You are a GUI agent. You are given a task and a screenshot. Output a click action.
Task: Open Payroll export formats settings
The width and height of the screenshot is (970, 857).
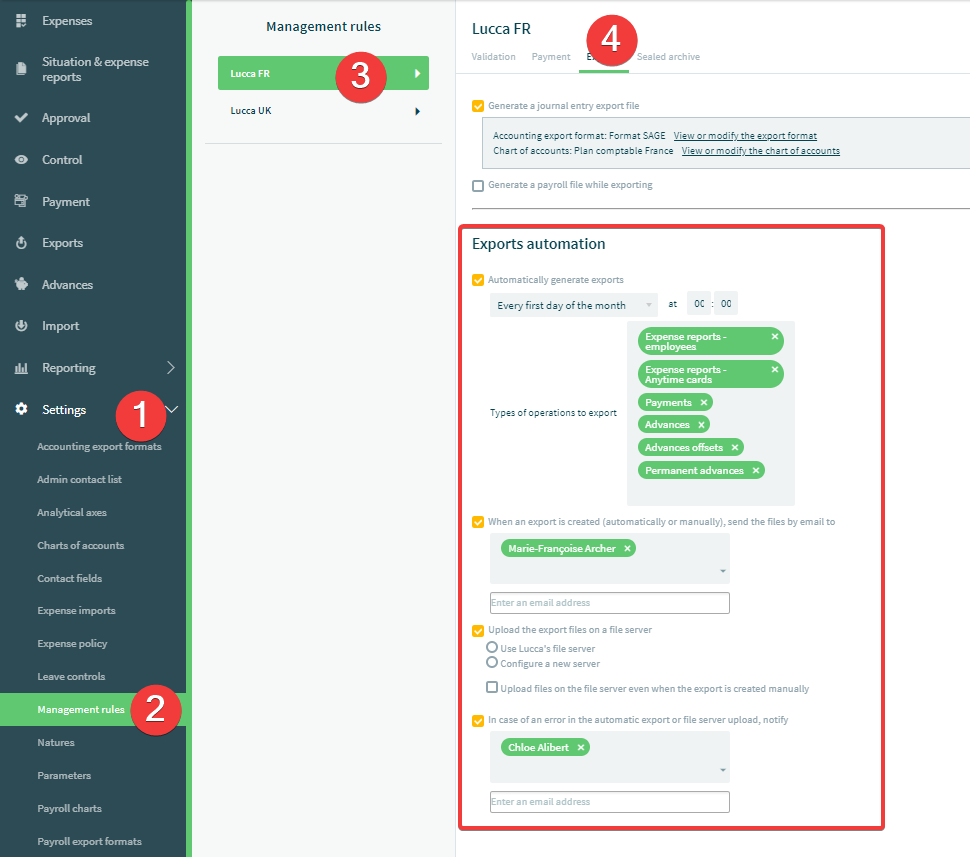pos(89,842)
